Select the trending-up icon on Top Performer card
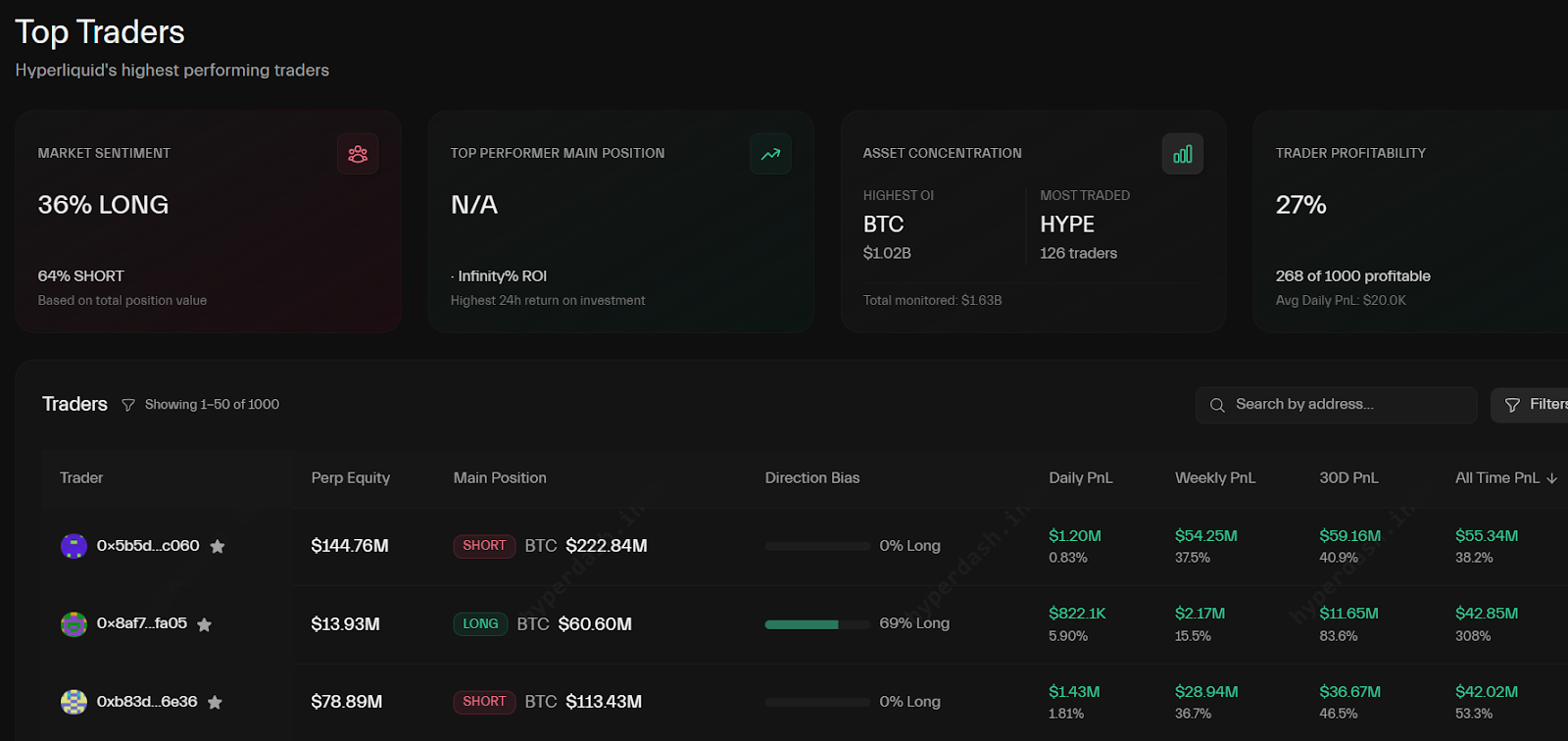Image resolution: width=1568 pixels, height=741 pixels. pos(770,154)
